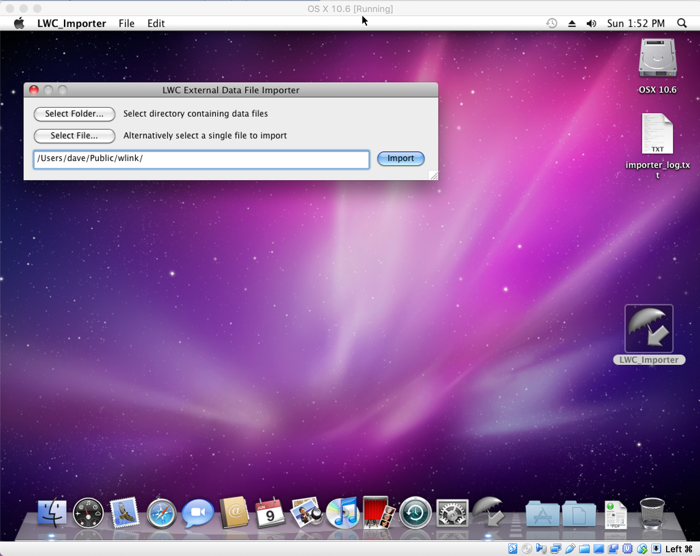
Task: Launch iChat from the Dock
Action: pyautogui.click(x=197, y=513)
